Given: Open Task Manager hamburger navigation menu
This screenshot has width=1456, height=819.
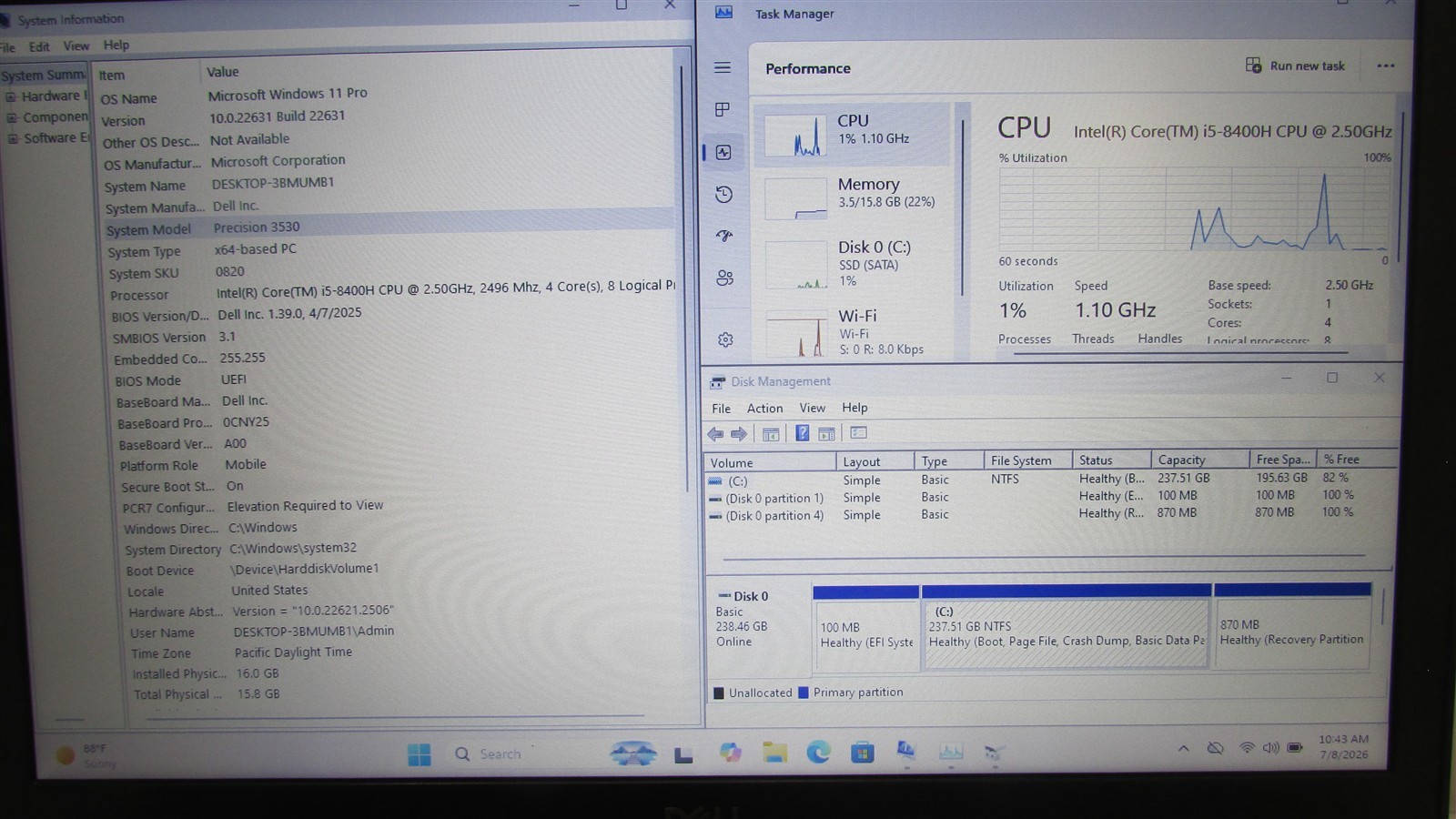Looking at the screenshot, I should [x=723, y=67].
